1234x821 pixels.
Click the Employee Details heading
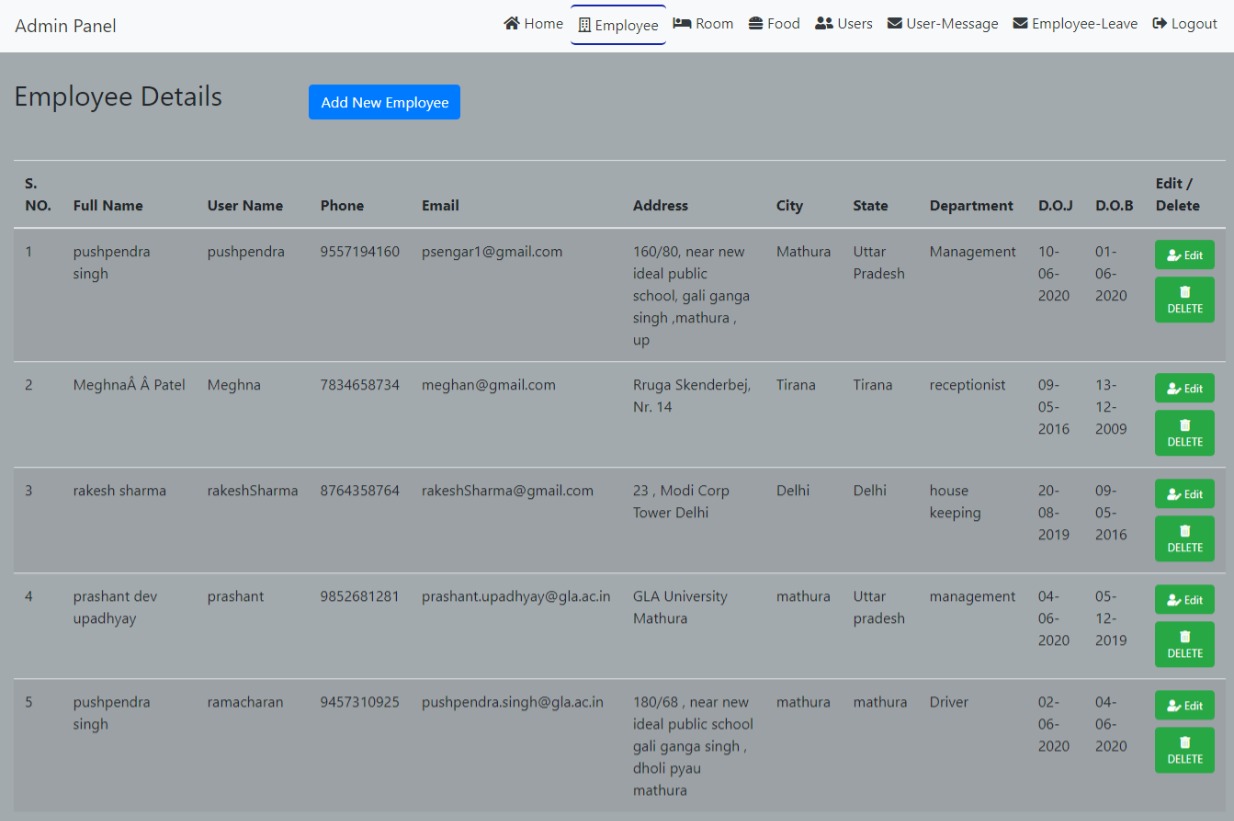118,97
